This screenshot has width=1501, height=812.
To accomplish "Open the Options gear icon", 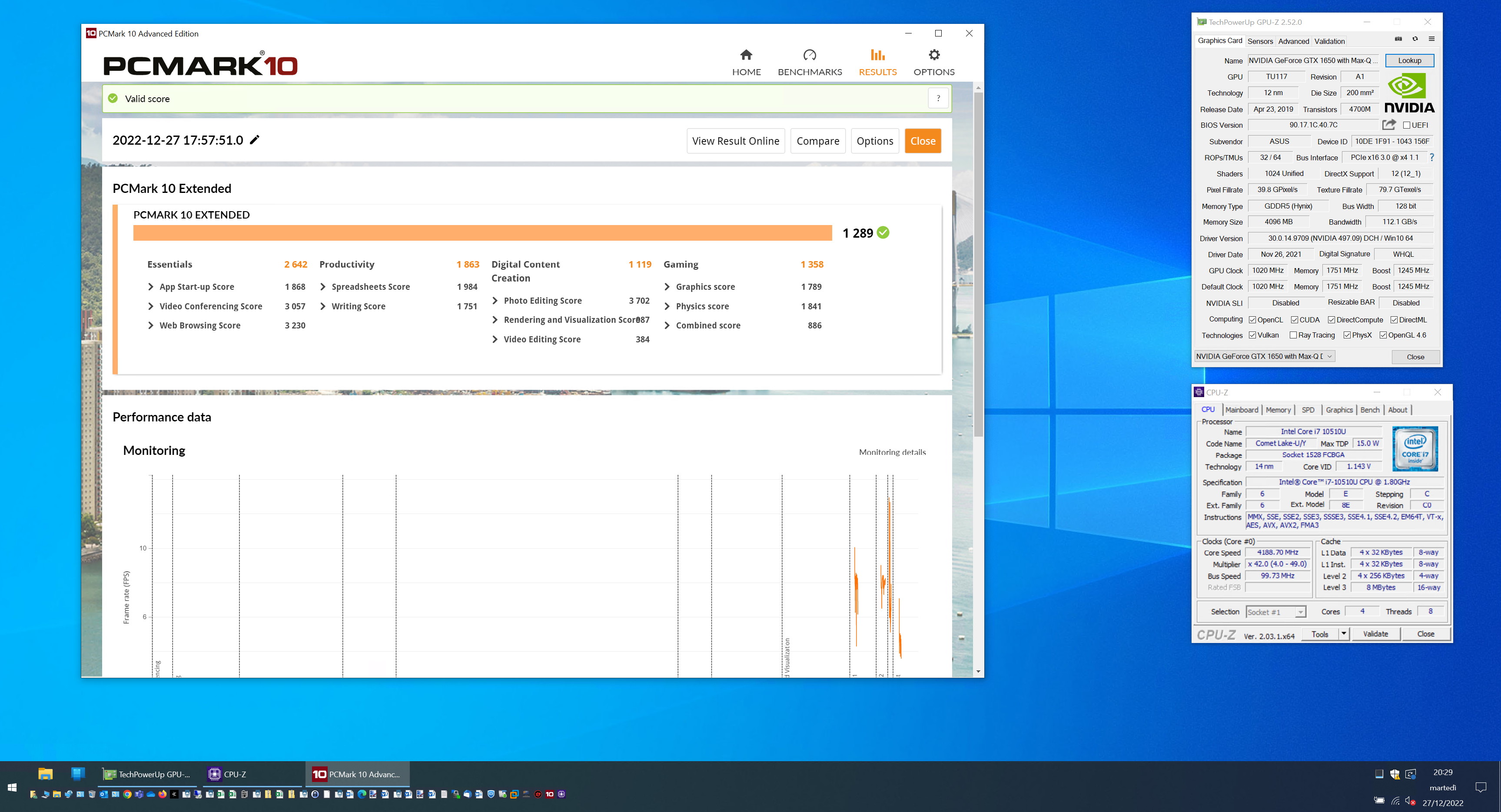I will point(934,55).
